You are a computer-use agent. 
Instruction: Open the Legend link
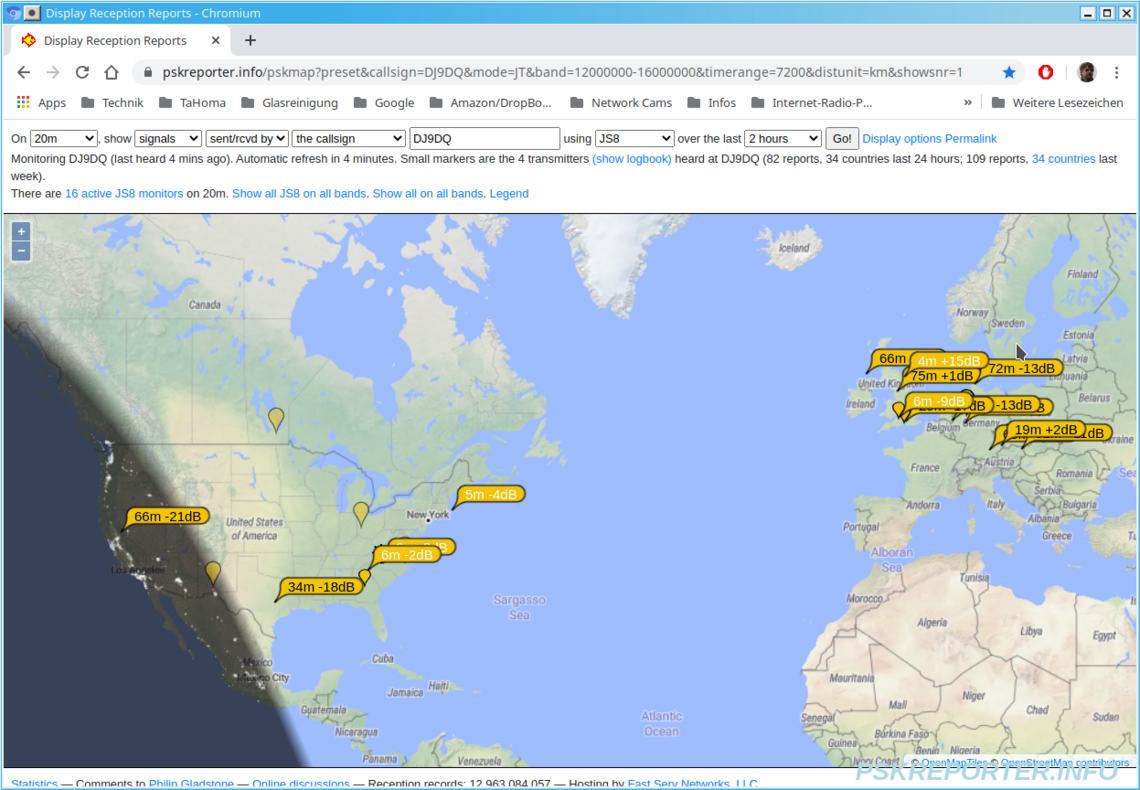coord(509,193)
